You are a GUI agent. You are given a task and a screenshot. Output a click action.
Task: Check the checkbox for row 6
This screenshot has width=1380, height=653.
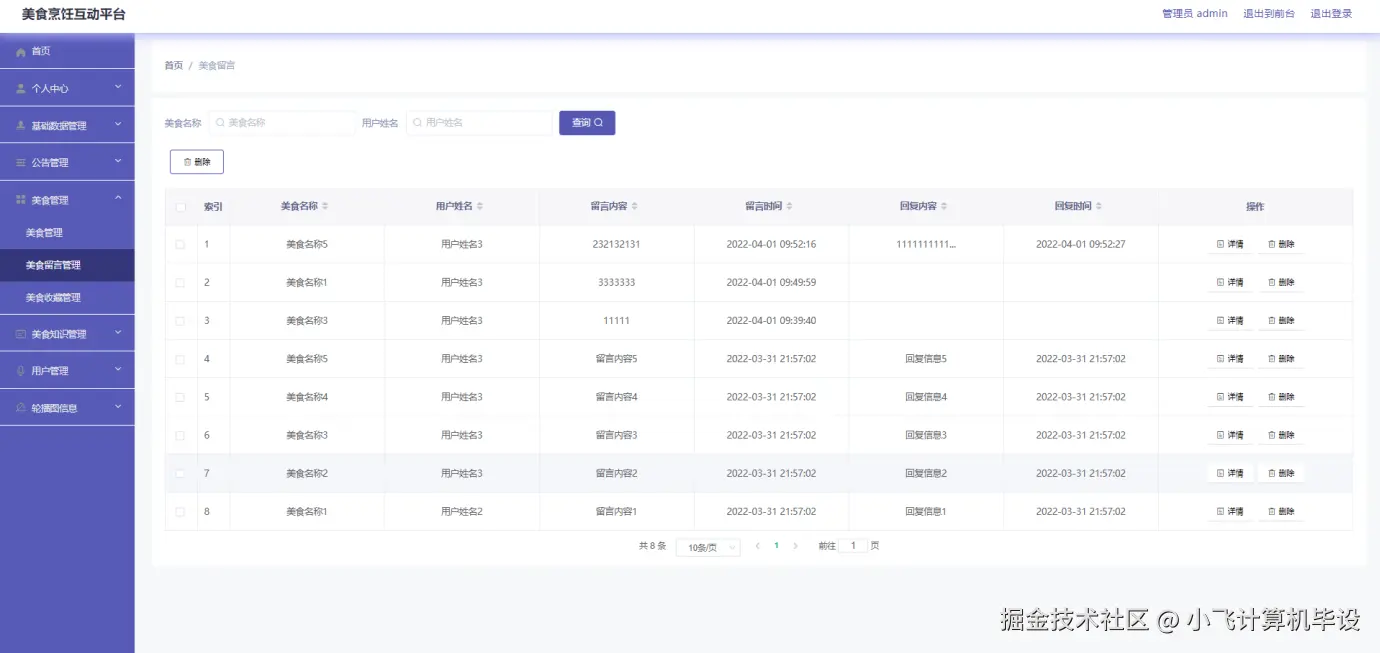[x=180, y=436]
